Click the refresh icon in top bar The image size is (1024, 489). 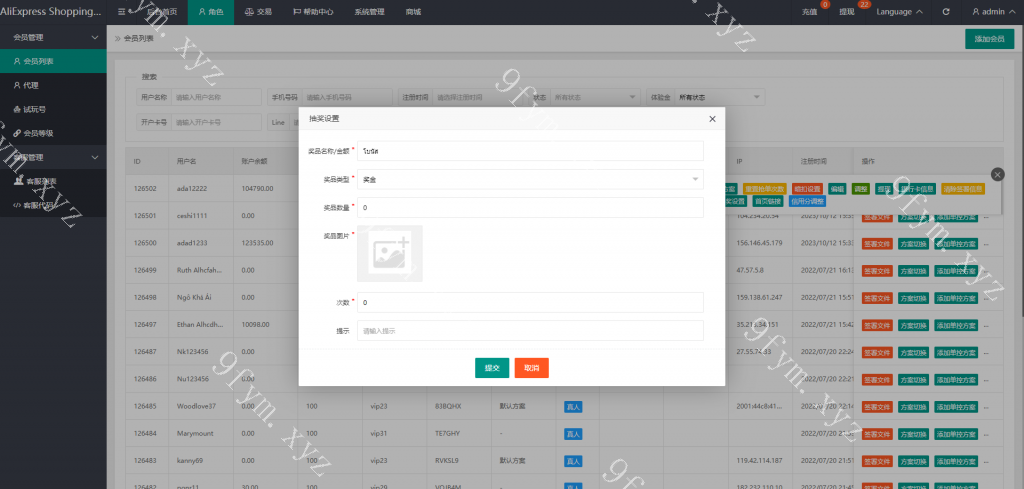tap(946, 12)
